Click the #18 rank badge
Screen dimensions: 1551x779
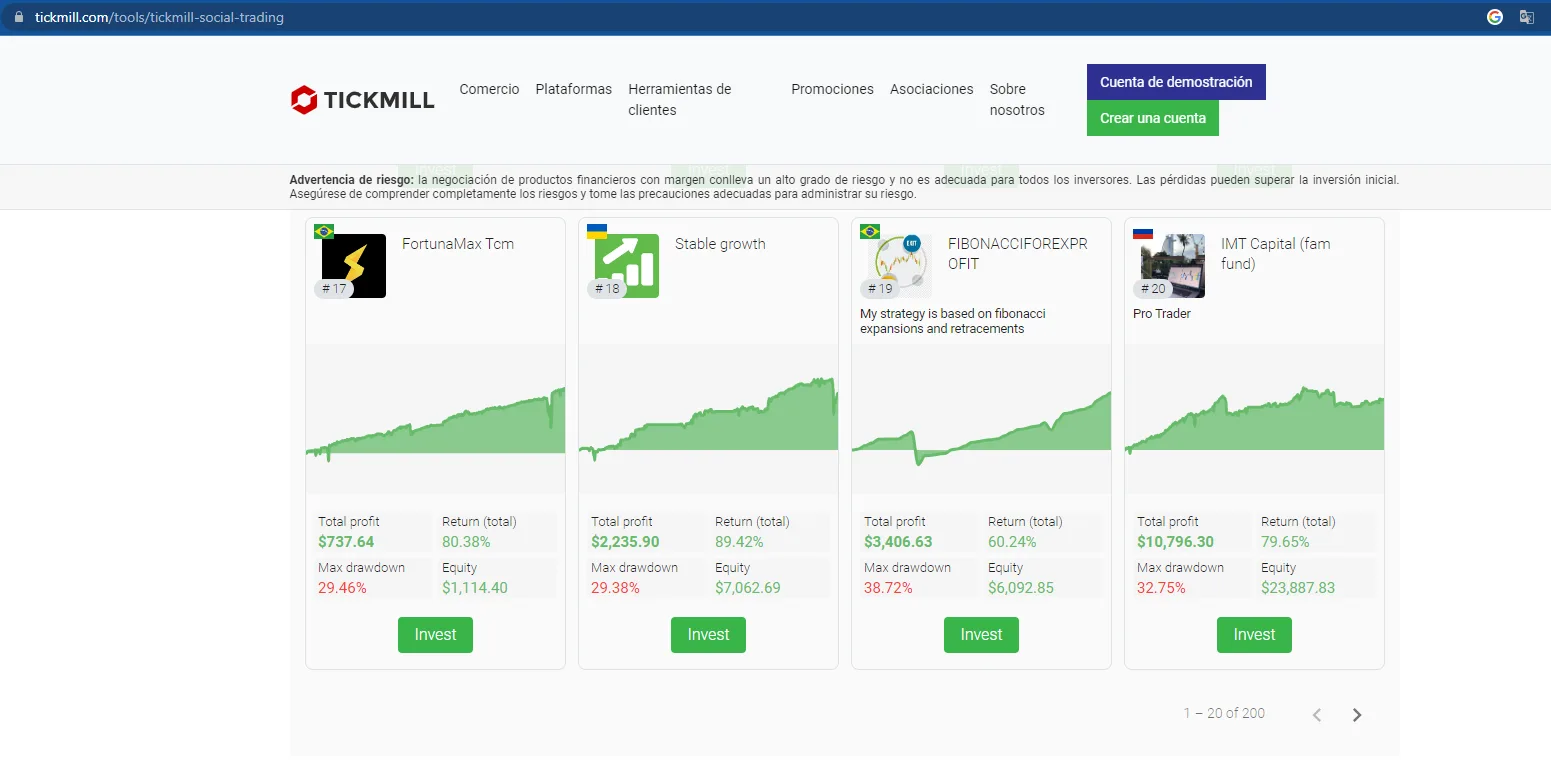[607, 289]
